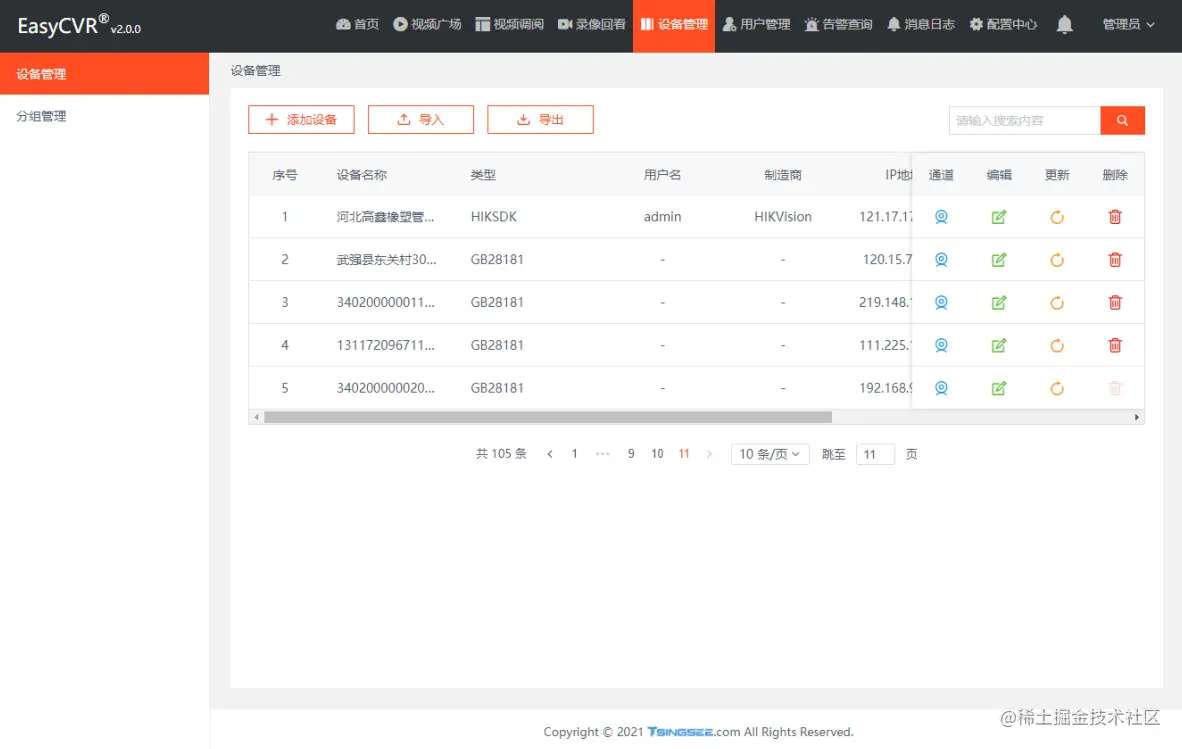Screen dimensions: 1182x749
Task: Open the 配置中心 menu
Action: [x=1003, y=25]
